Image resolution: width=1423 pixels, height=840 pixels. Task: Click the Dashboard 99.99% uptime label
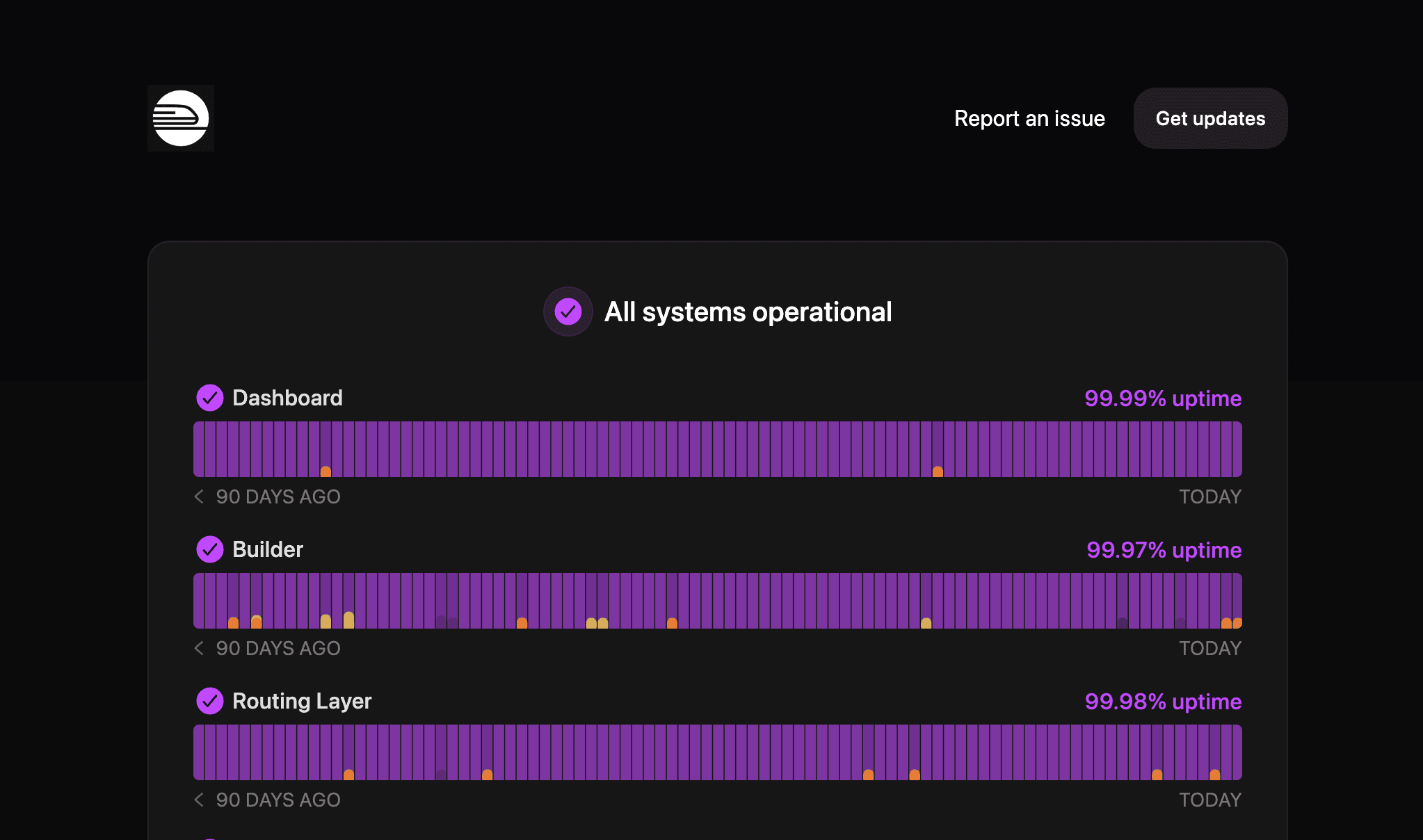tap(1163, 398)
